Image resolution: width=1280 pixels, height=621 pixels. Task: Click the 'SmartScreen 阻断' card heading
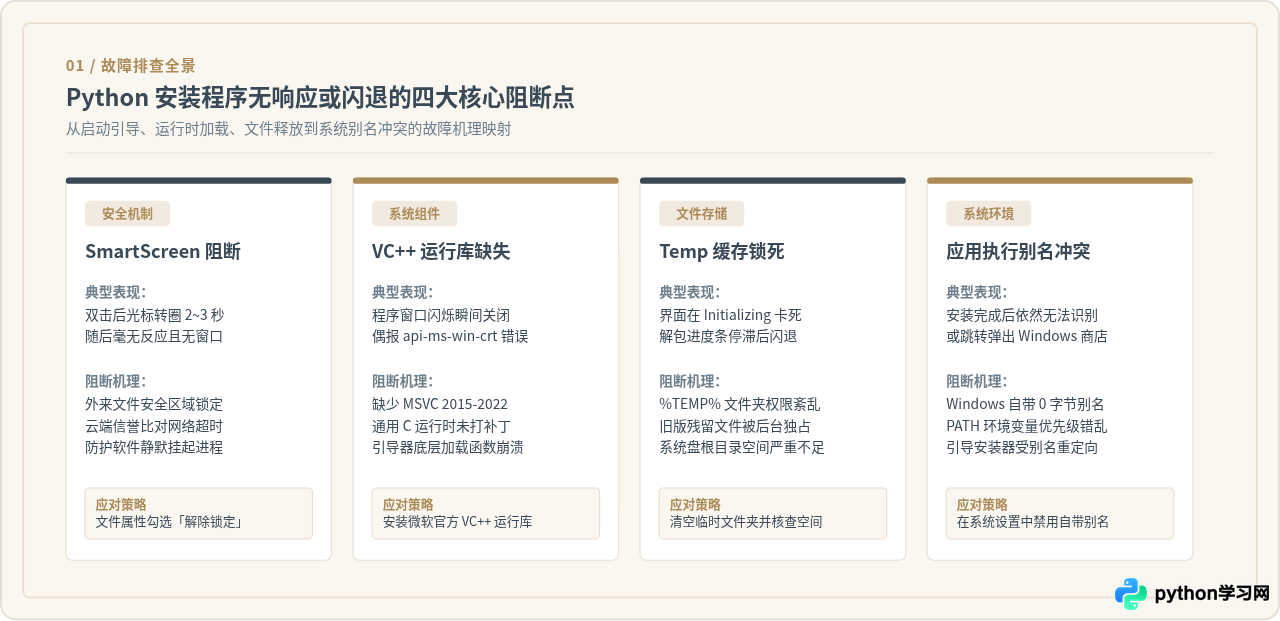click(163, 251)
